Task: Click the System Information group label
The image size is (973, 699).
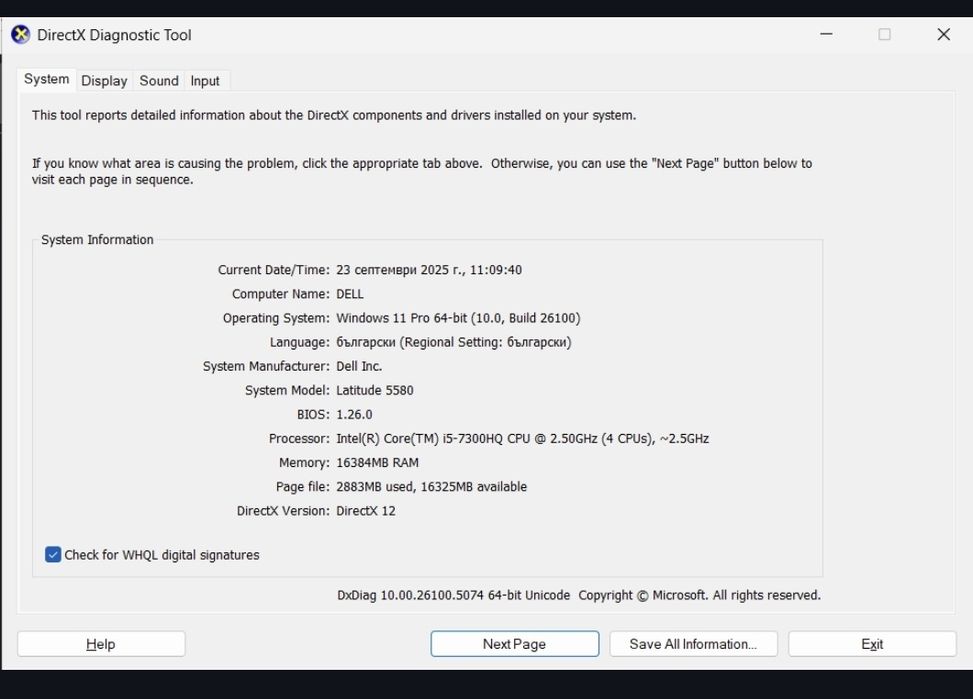Action: [97, 240]
